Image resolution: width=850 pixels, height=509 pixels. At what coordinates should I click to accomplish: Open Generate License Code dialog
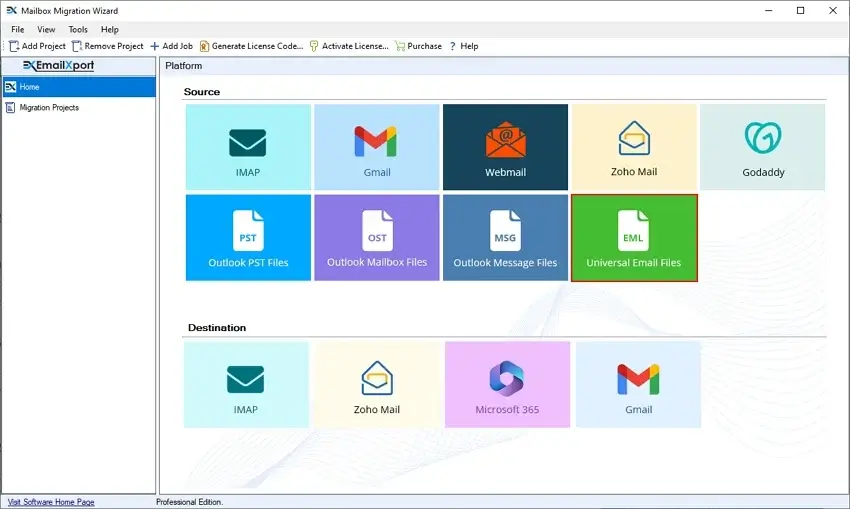tap(252, 46)
